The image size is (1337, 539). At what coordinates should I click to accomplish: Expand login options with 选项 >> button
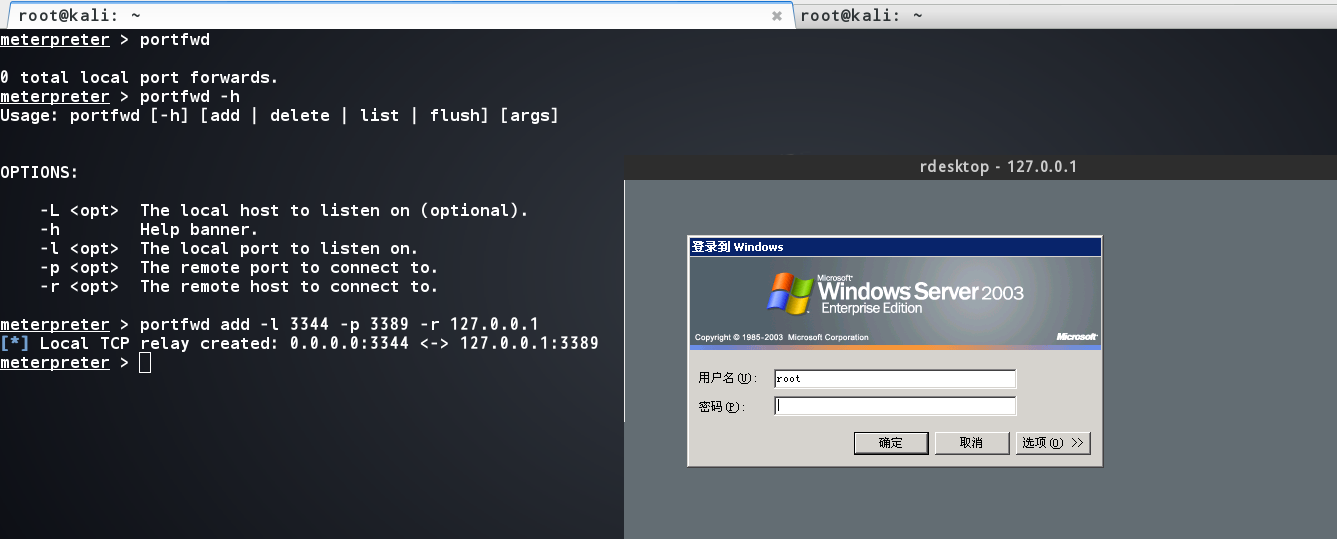pos(1053,443)
